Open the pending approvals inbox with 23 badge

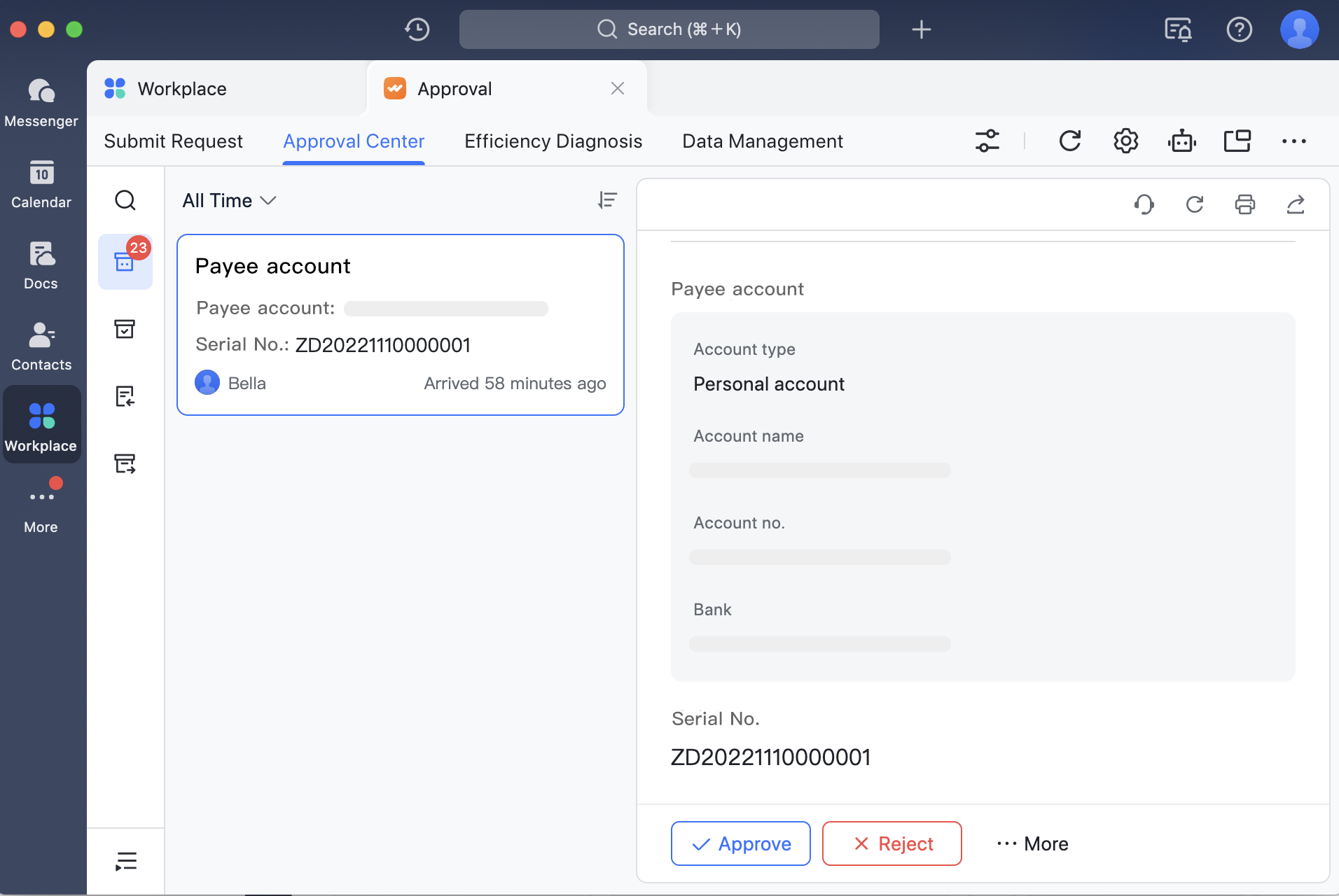pos(125,261)
